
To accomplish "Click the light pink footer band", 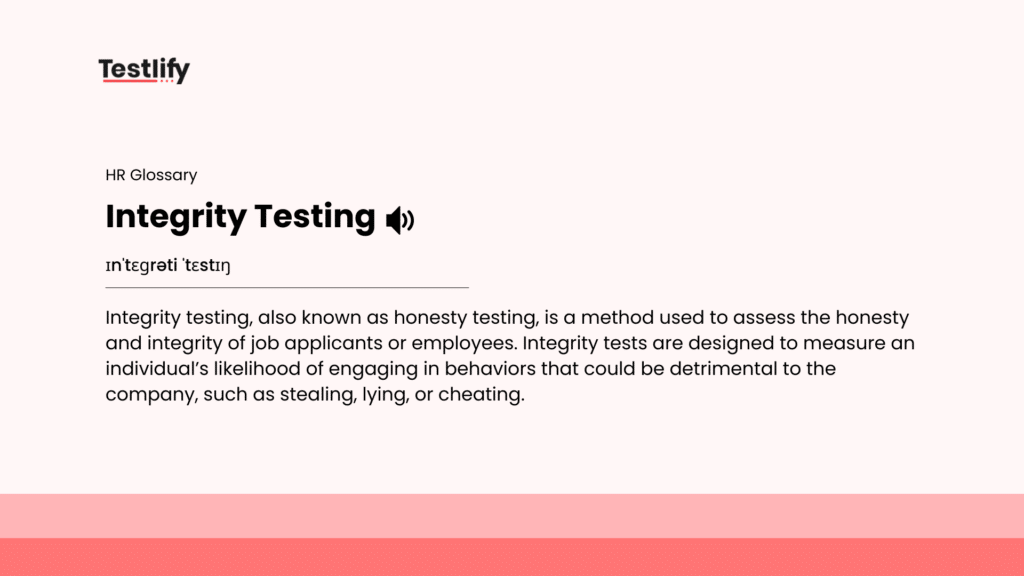I will pyautogui.click(x=512, y=516).
